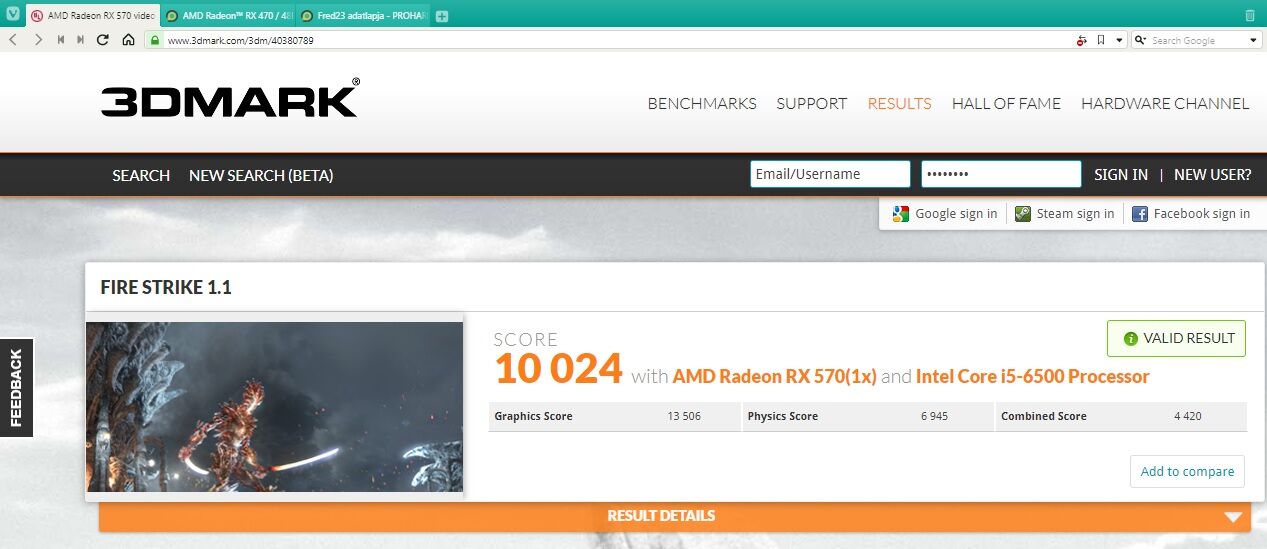The height and width of the screenshot is (549, 1267).
Task: Open the address bar history dropdown arrow
Action: [1119, 40]
